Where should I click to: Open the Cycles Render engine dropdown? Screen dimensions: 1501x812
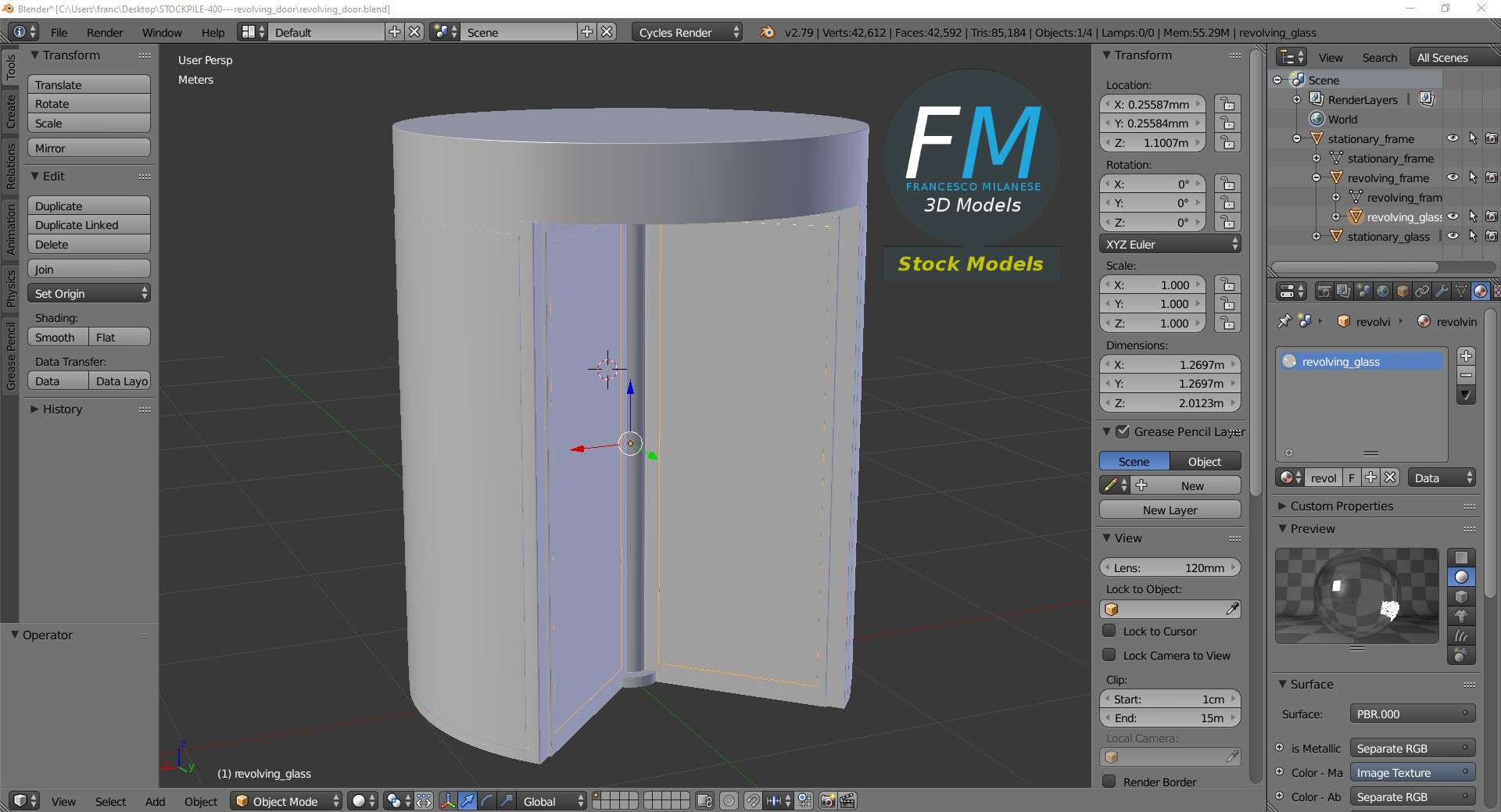(x=687, y=32)
